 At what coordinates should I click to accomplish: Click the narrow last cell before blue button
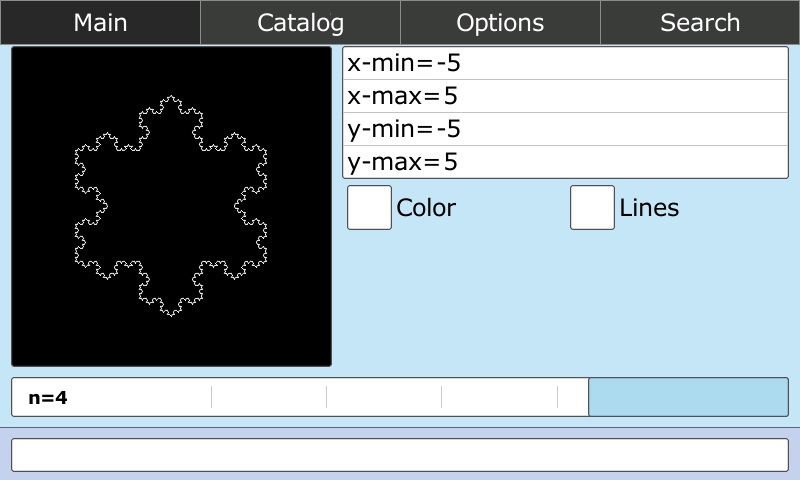(572, 397)
